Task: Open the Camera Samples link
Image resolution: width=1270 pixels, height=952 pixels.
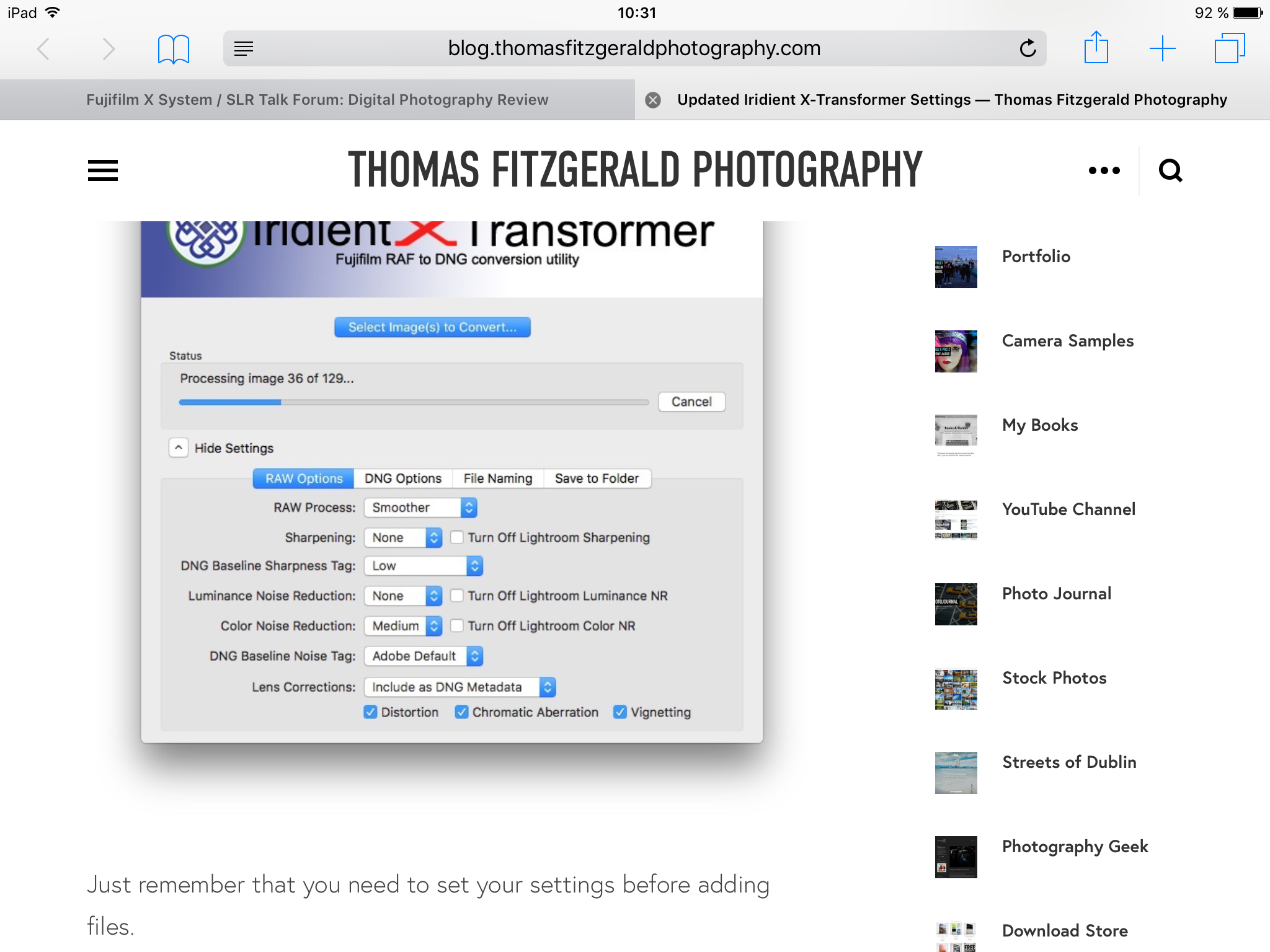Action: 1068,341
